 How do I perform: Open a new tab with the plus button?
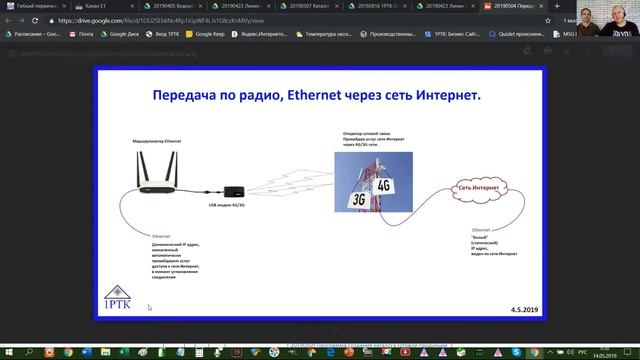557,6
